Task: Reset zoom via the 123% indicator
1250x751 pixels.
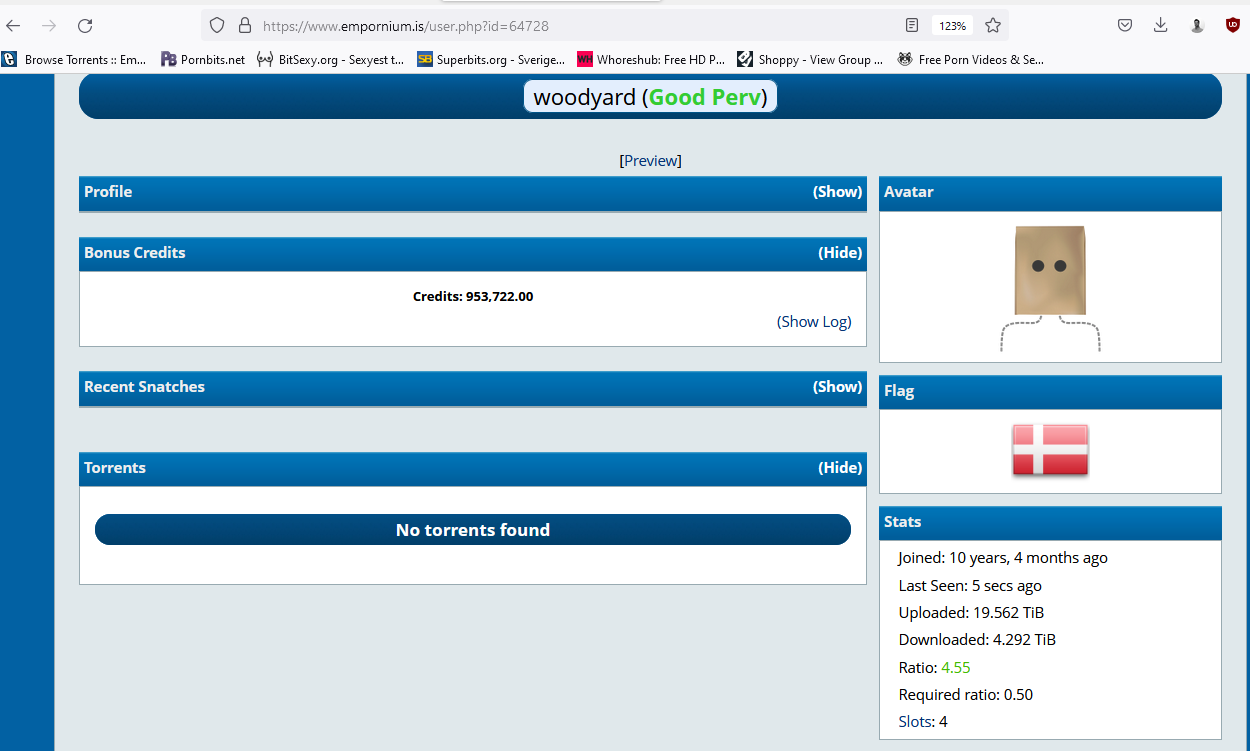Action: click(x=952, y=26)
